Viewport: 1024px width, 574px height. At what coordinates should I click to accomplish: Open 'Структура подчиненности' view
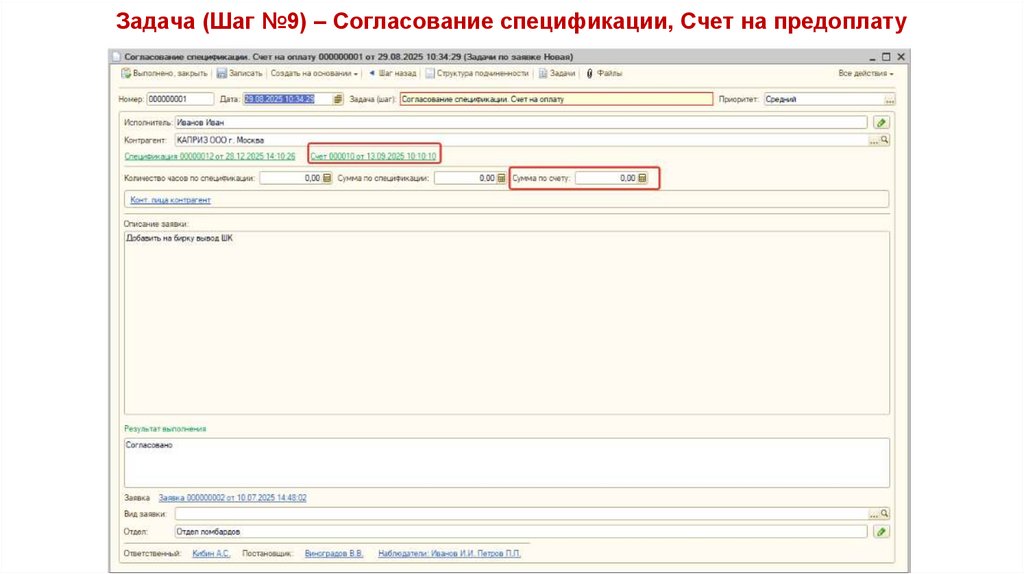477,74
